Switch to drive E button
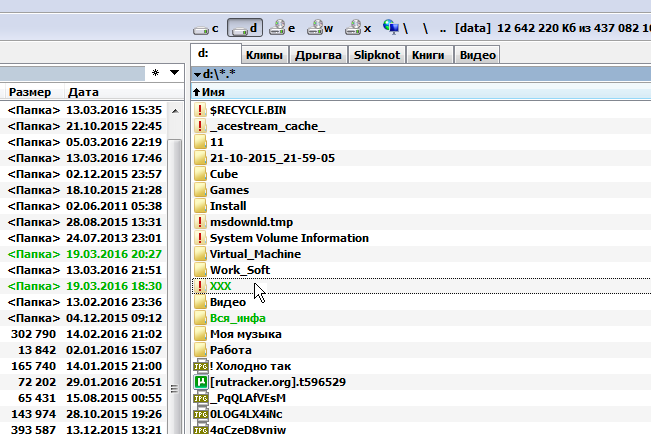Viewport: 651px width, 434px height. tap(282, 28)
